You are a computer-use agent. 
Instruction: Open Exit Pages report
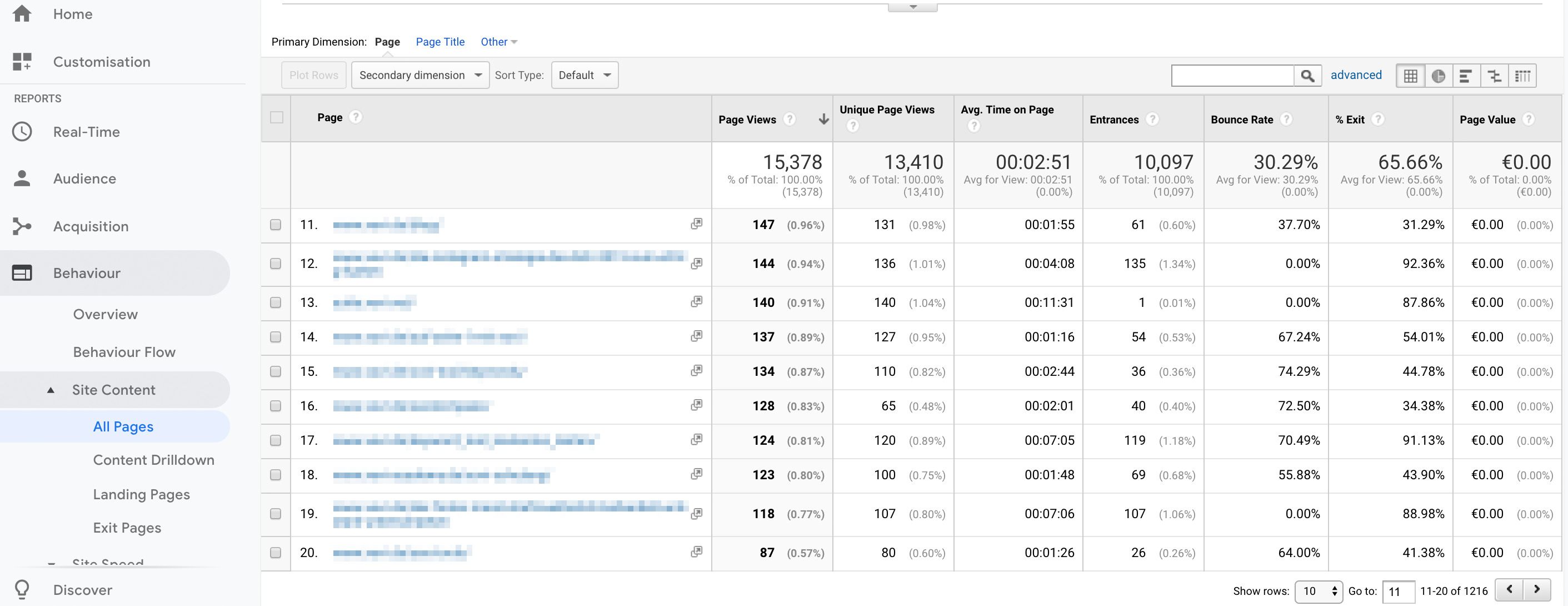[x=127, y=528]
